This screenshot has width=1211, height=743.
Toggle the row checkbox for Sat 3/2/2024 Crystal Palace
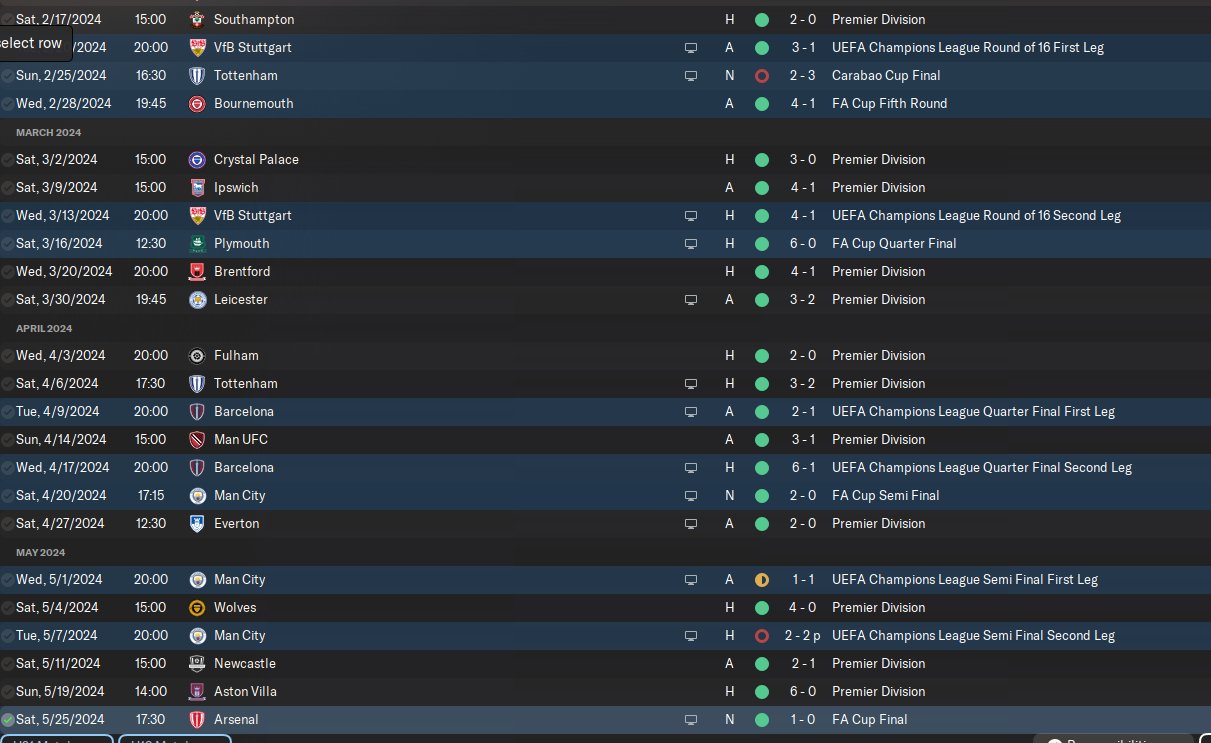click(8, 159)
